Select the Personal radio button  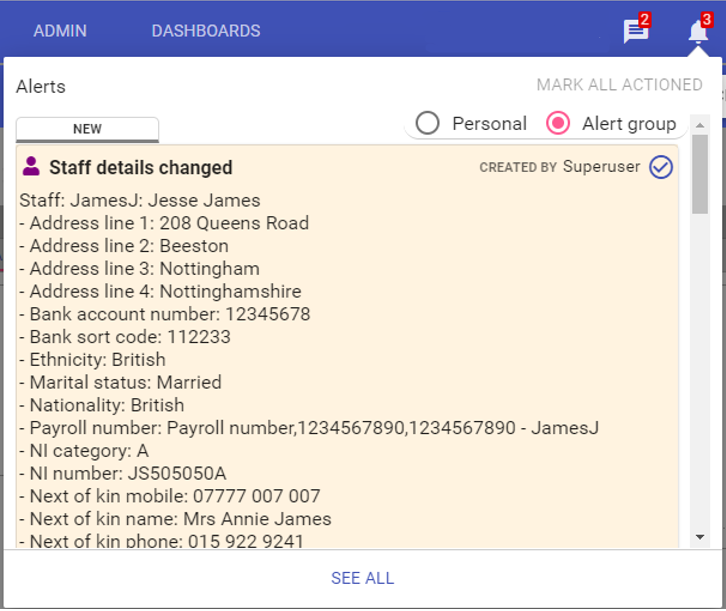(x=428, y=123)
